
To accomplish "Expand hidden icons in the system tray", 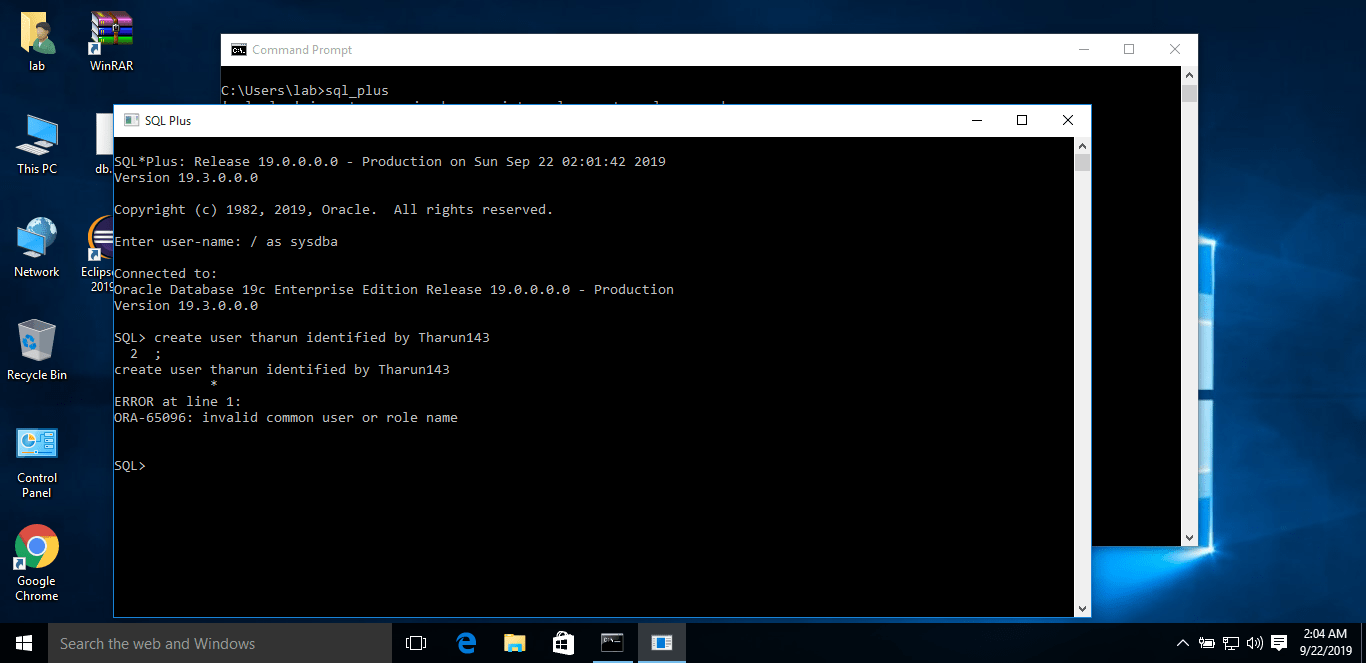I will tap(1182, 643).
